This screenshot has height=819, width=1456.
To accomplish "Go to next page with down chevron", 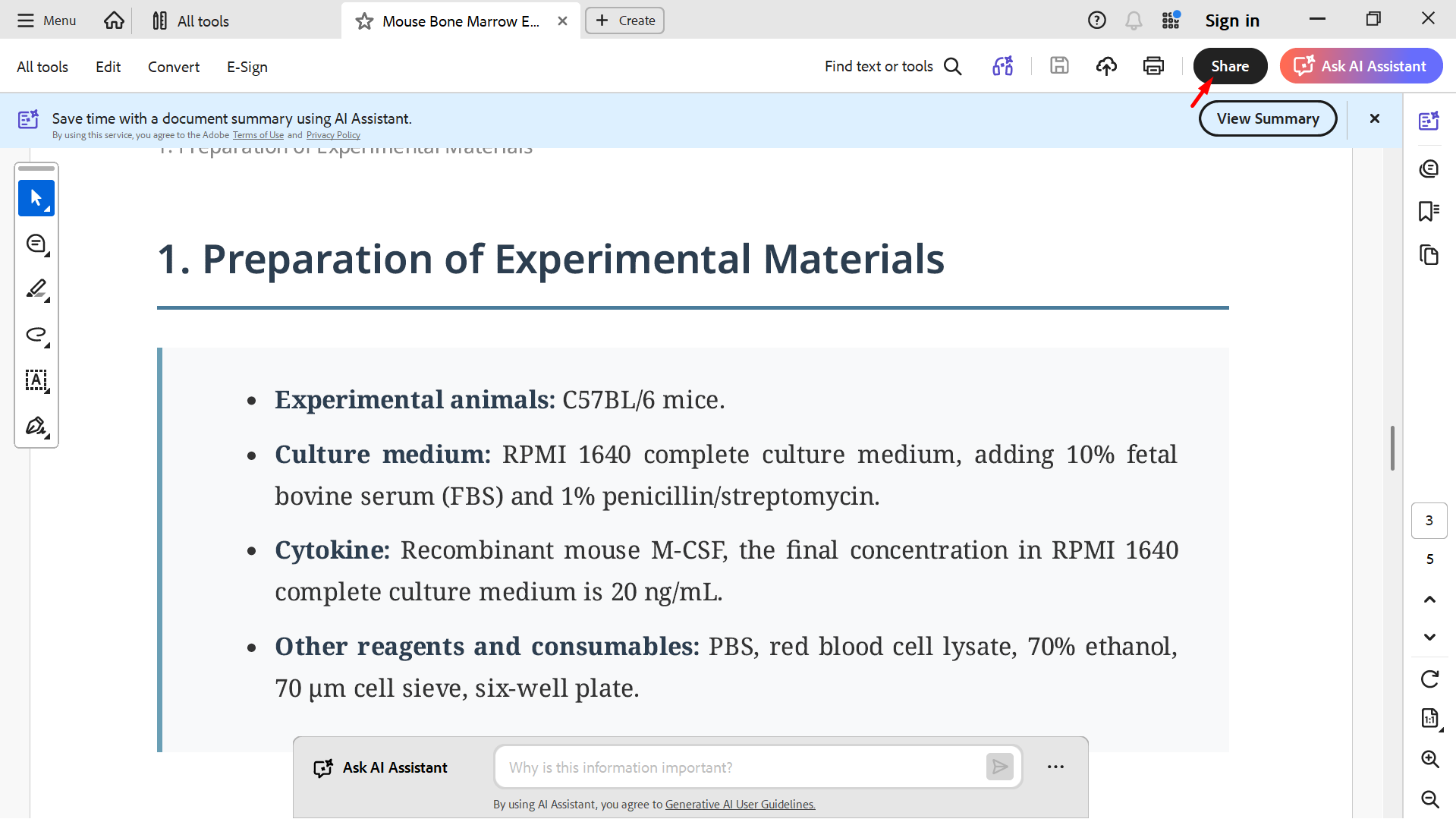I will click(x=1429, y=637).
